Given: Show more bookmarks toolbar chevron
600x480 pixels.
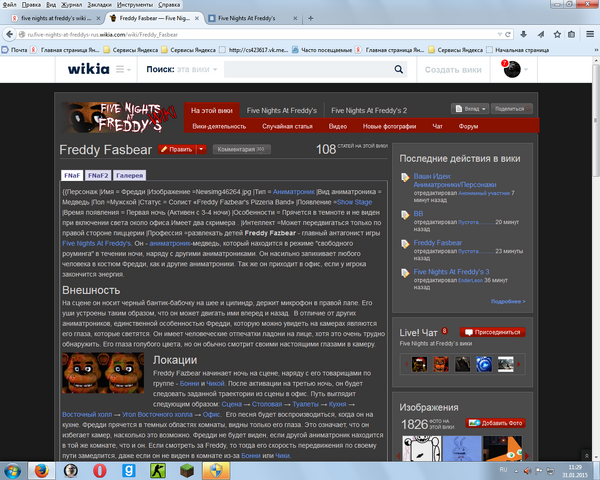Looking at the screenshot, I should click(596, 50).
